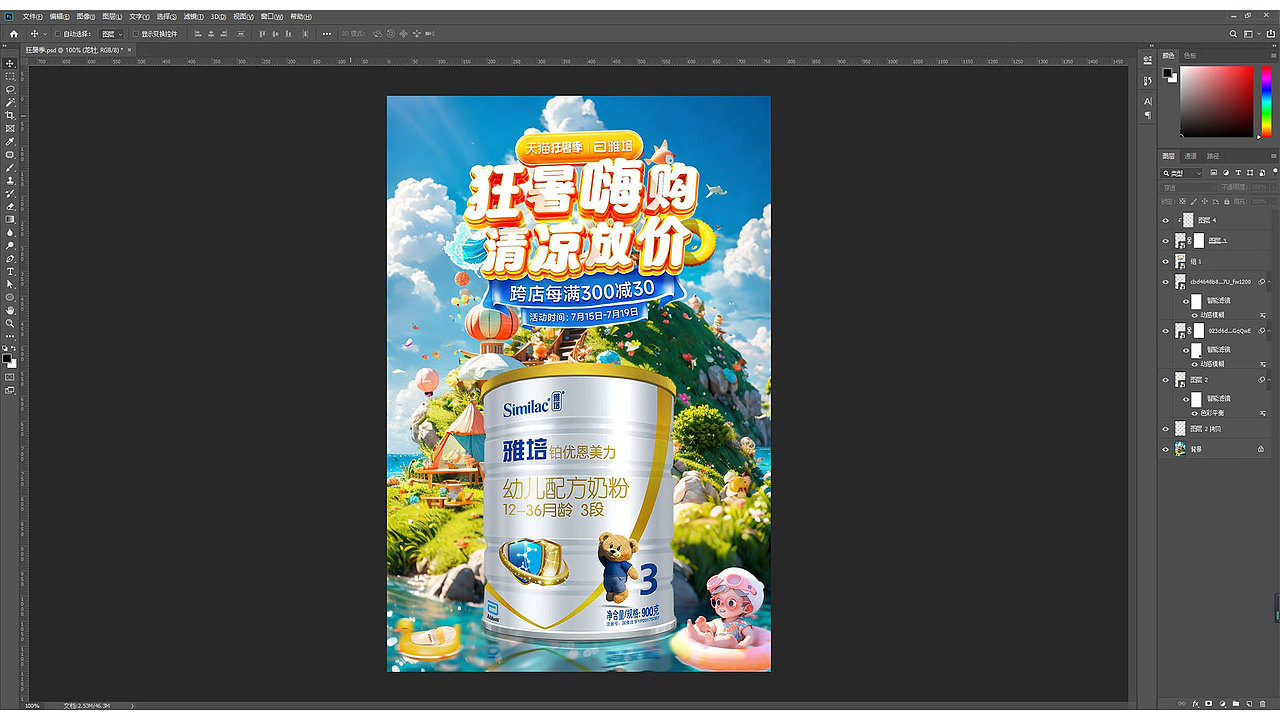Select the Horizontal Type tool
The image size is (1280, 720).
[10, 271]
